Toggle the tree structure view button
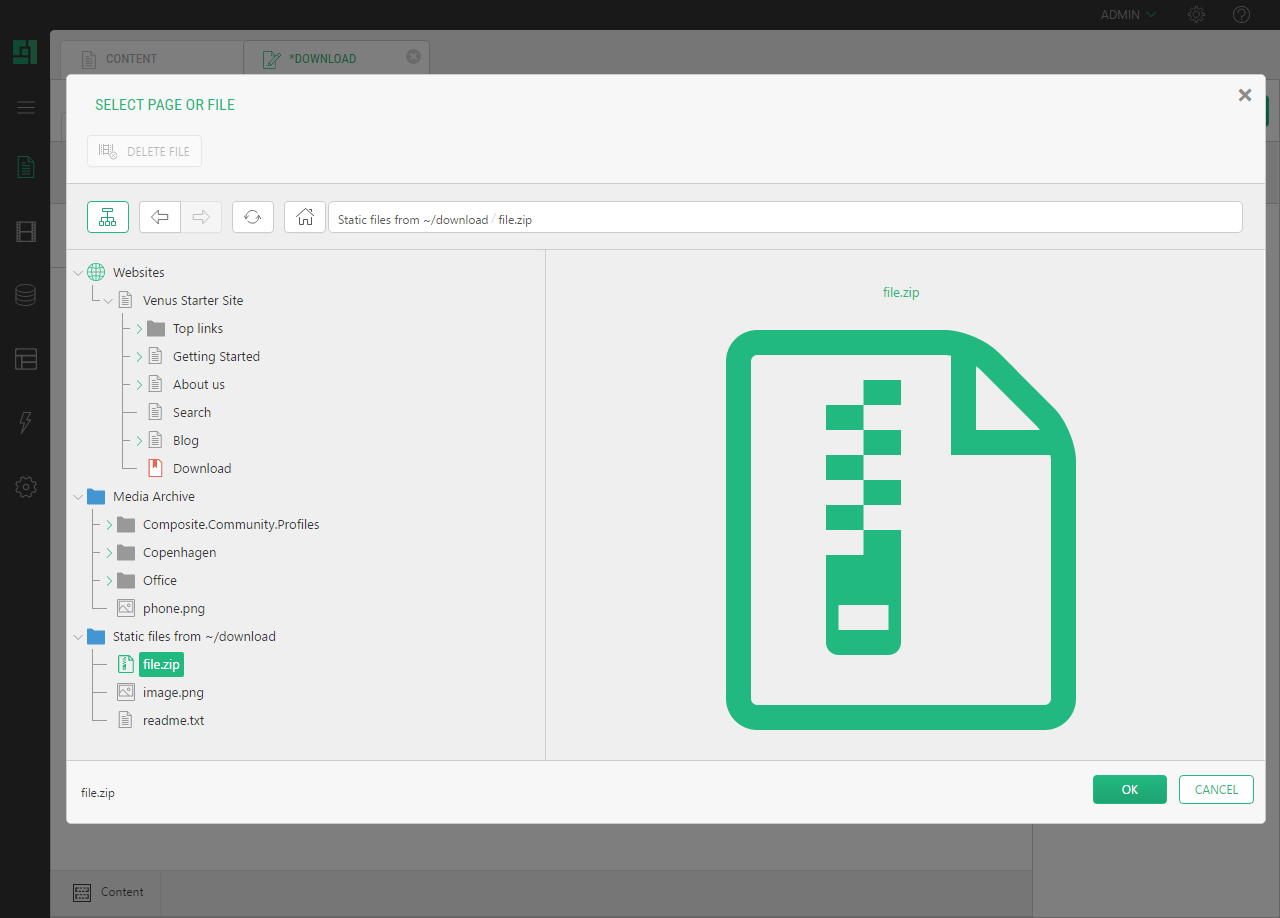Viewport: 1280px width, 918px height. point(108,217)
